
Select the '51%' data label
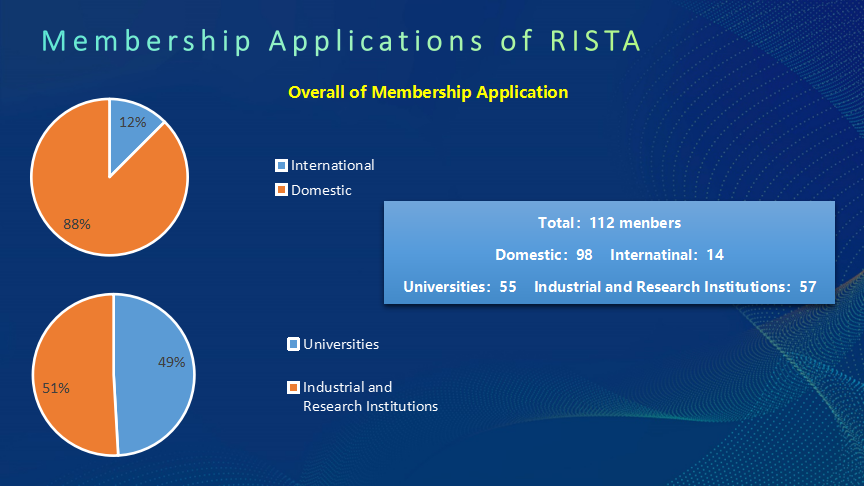(56, 388)
